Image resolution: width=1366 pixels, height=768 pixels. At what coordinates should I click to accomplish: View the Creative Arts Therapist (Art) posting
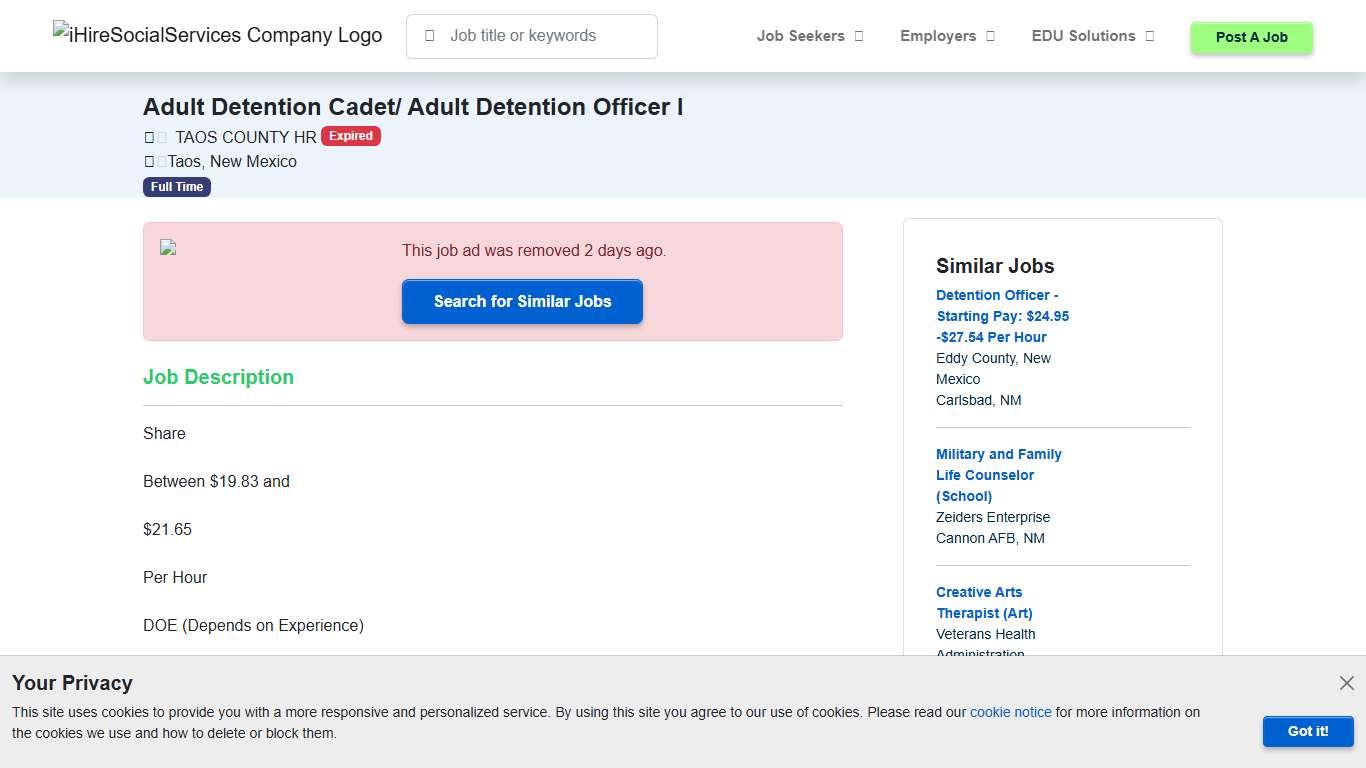(984, 602)
